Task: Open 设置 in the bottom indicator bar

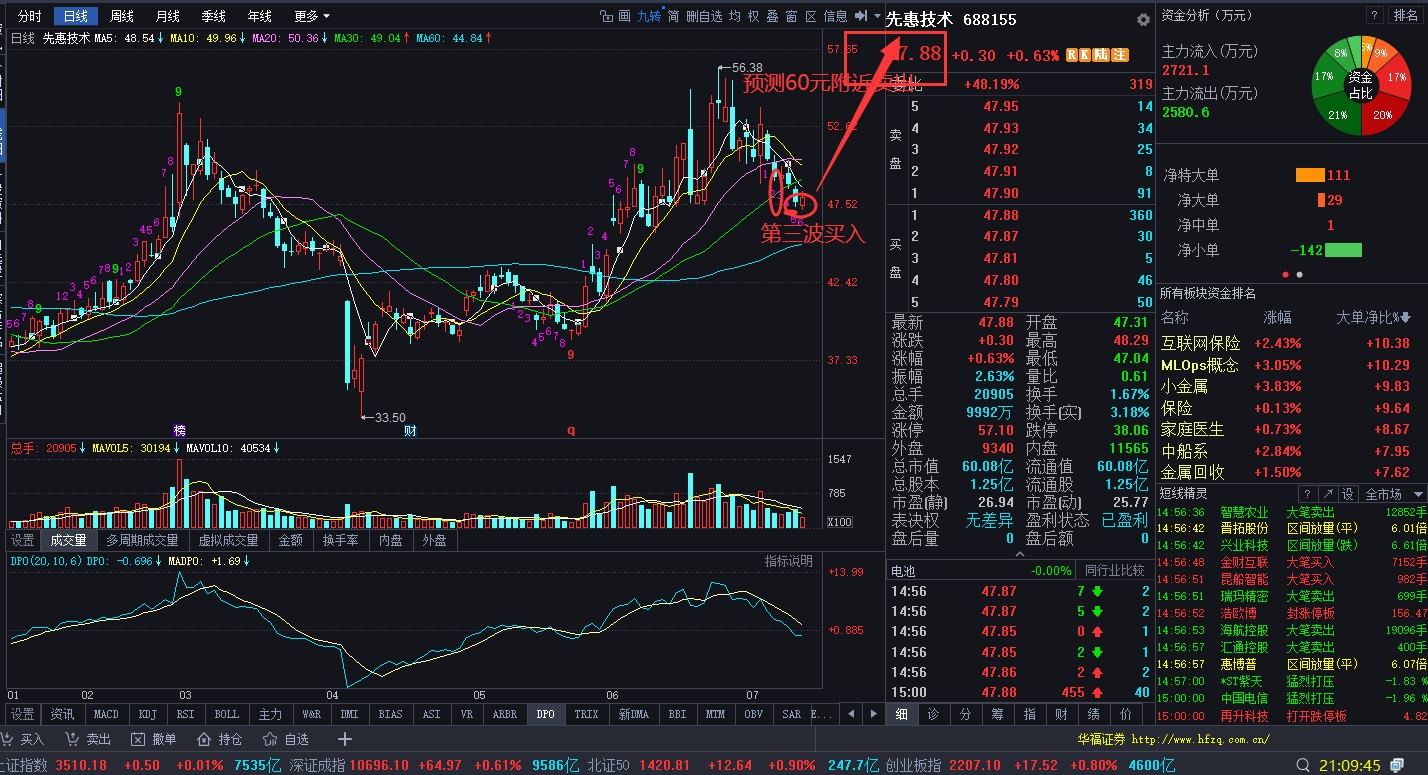Action: pos(22,714)
